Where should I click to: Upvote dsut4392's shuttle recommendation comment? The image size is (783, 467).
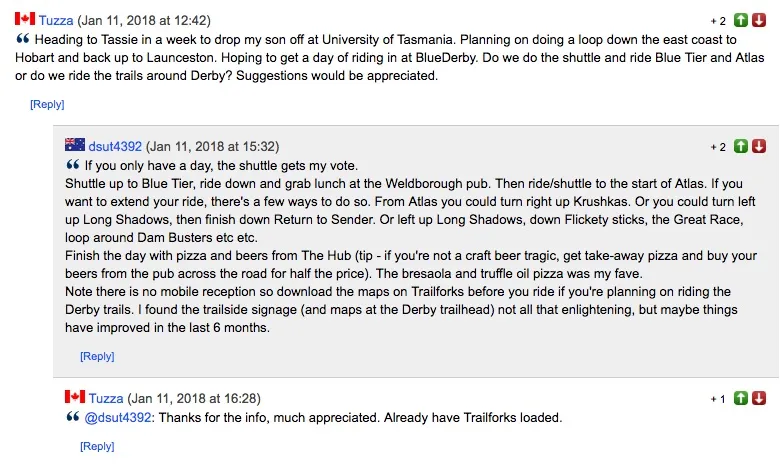(741, 147)
